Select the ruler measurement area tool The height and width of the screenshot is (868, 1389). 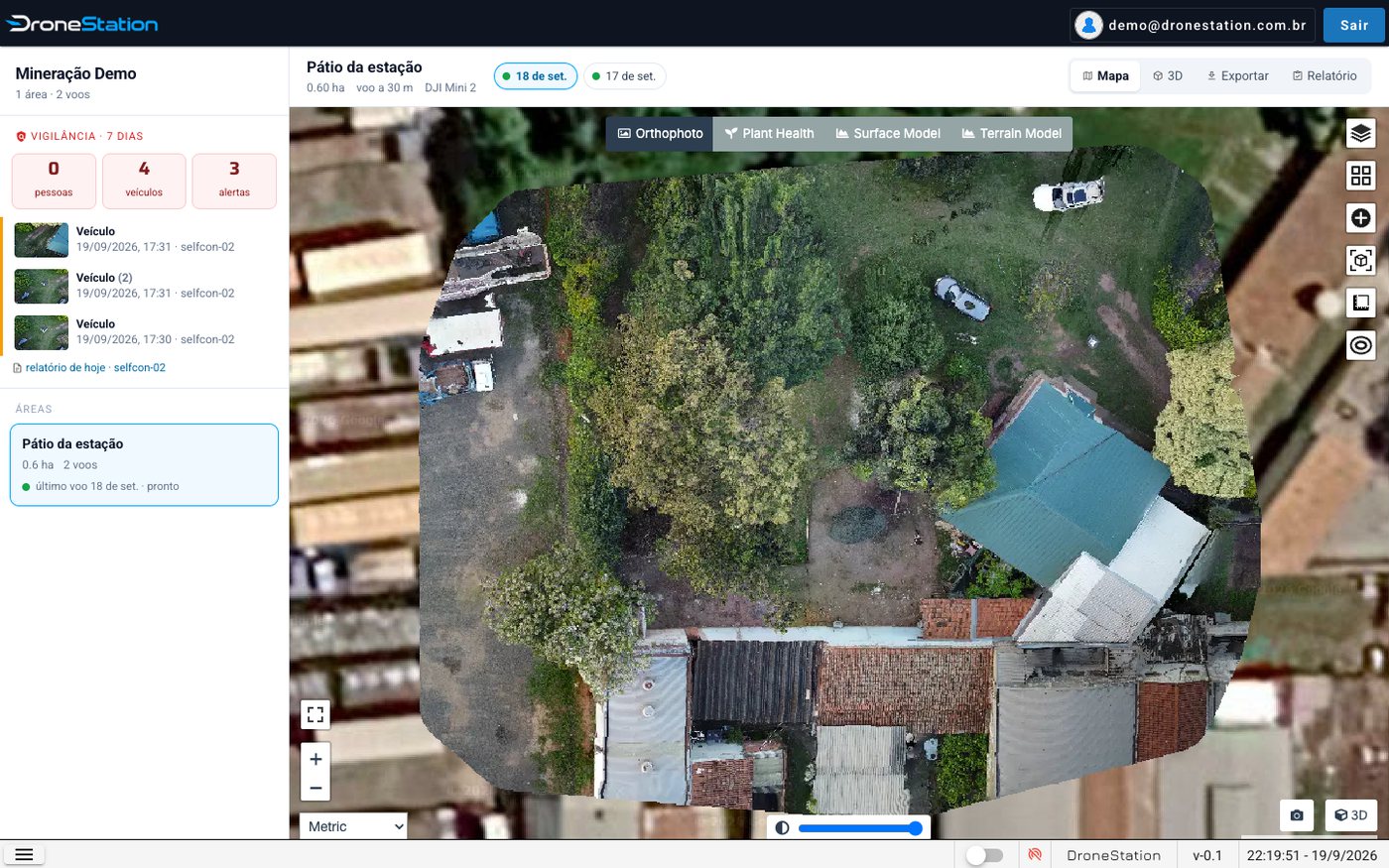(1360, 303)
